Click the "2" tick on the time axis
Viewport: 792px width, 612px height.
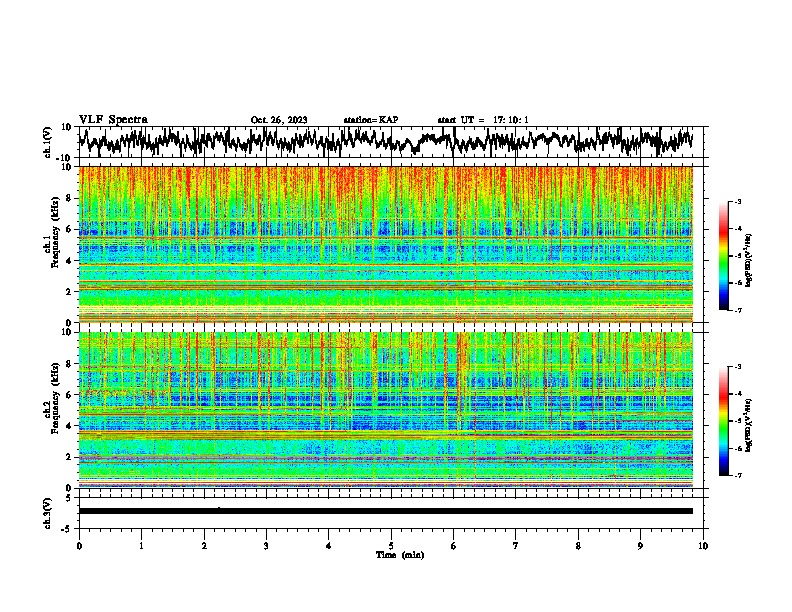pos(204,546)
